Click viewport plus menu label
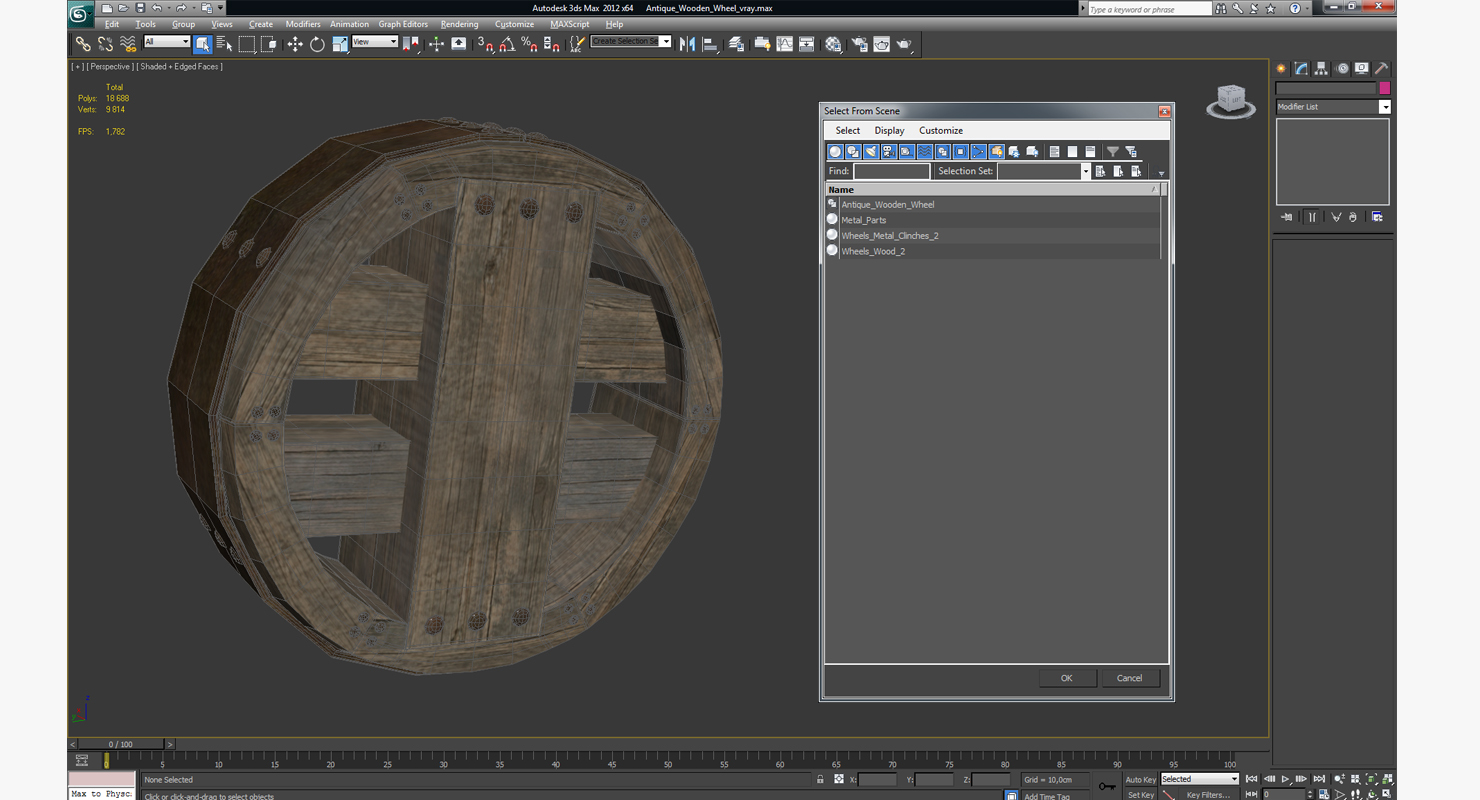This screenshot has width=1480, height=800. (77, 67)
